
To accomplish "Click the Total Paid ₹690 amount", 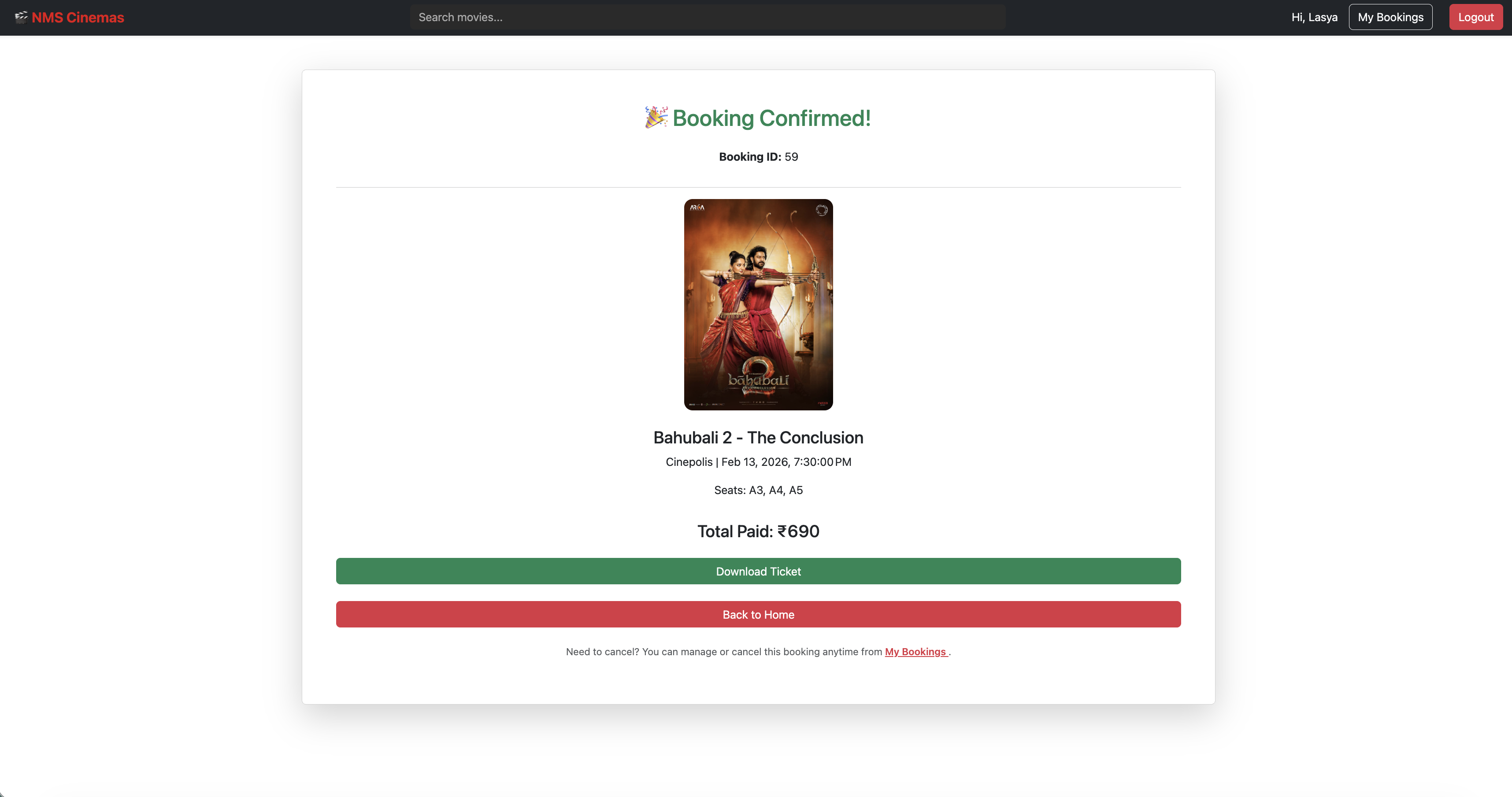I will pyautogui.click(x=758, y=531).
